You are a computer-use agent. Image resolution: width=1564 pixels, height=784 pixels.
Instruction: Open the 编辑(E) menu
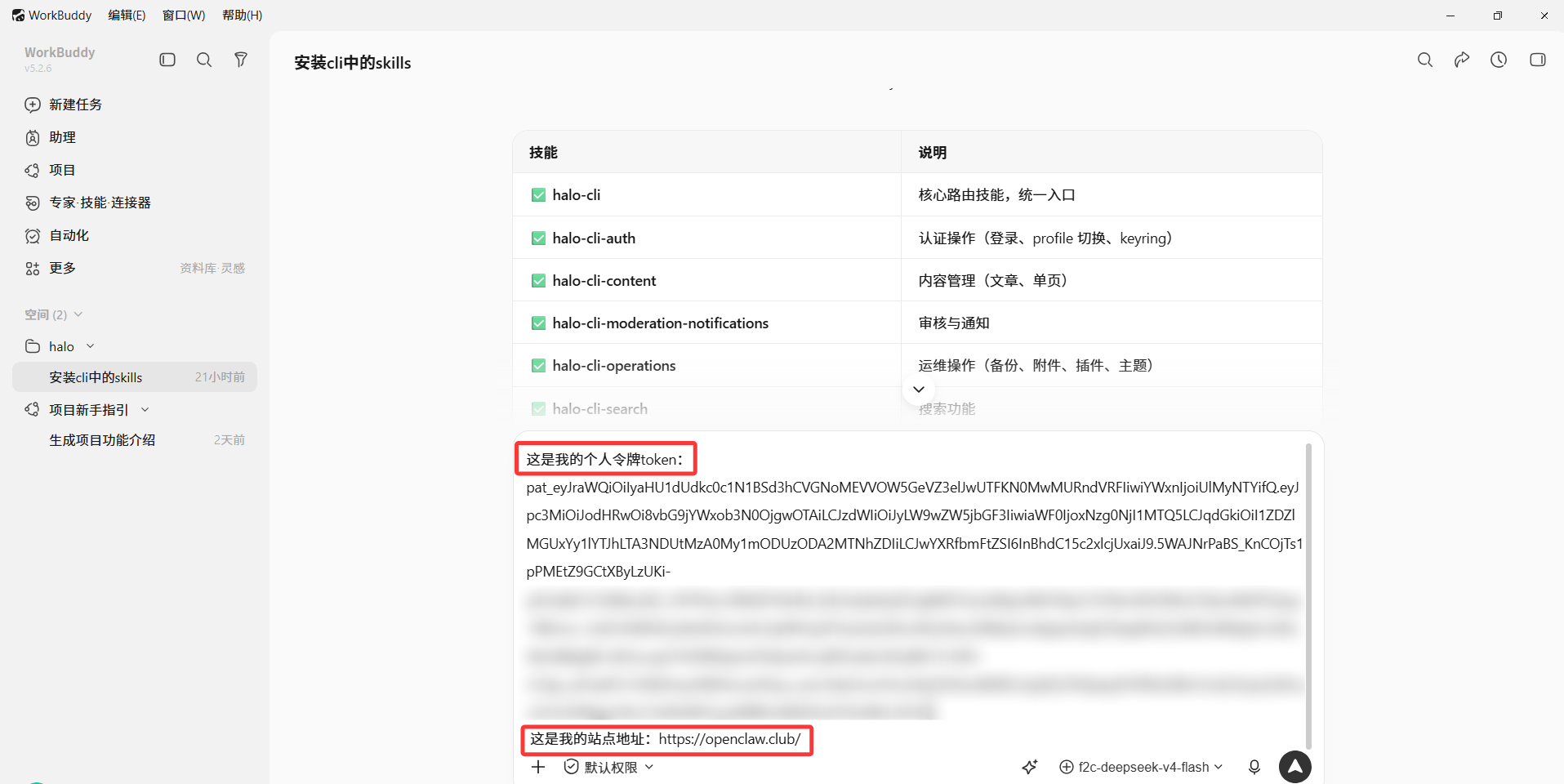tap(127, 16)
